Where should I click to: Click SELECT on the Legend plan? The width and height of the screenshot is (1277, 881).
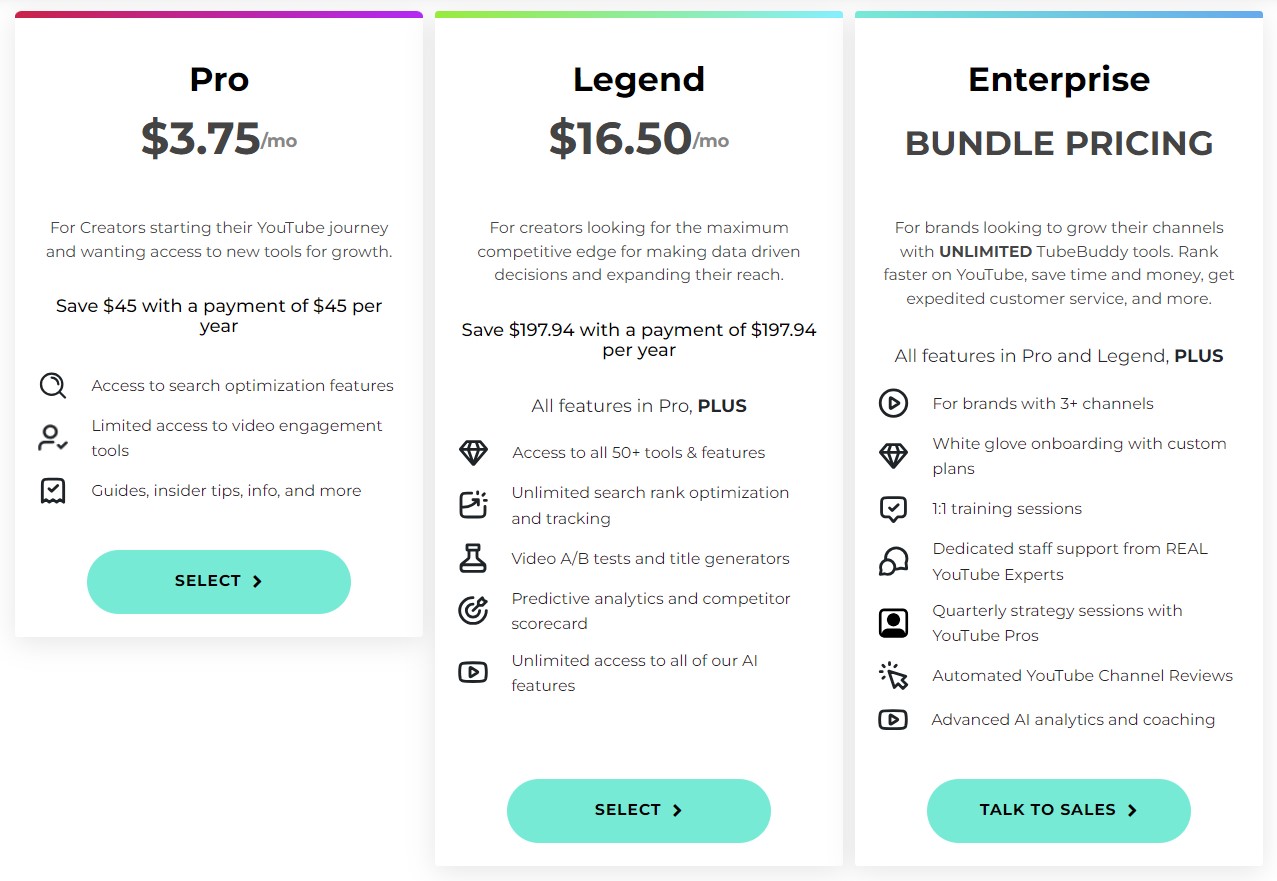click(x=638, y=810)
